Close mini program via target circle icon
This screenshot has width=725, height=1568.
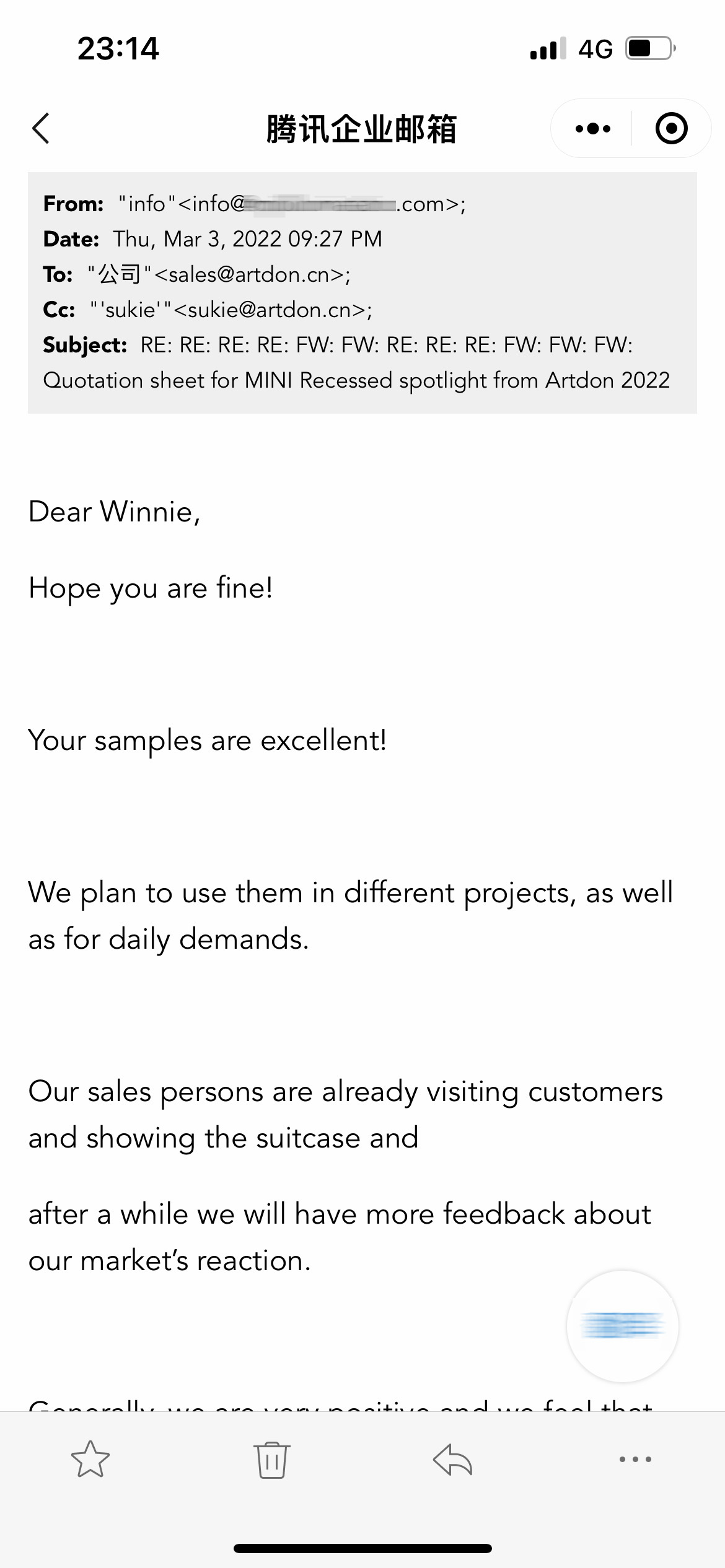point(671,129)
